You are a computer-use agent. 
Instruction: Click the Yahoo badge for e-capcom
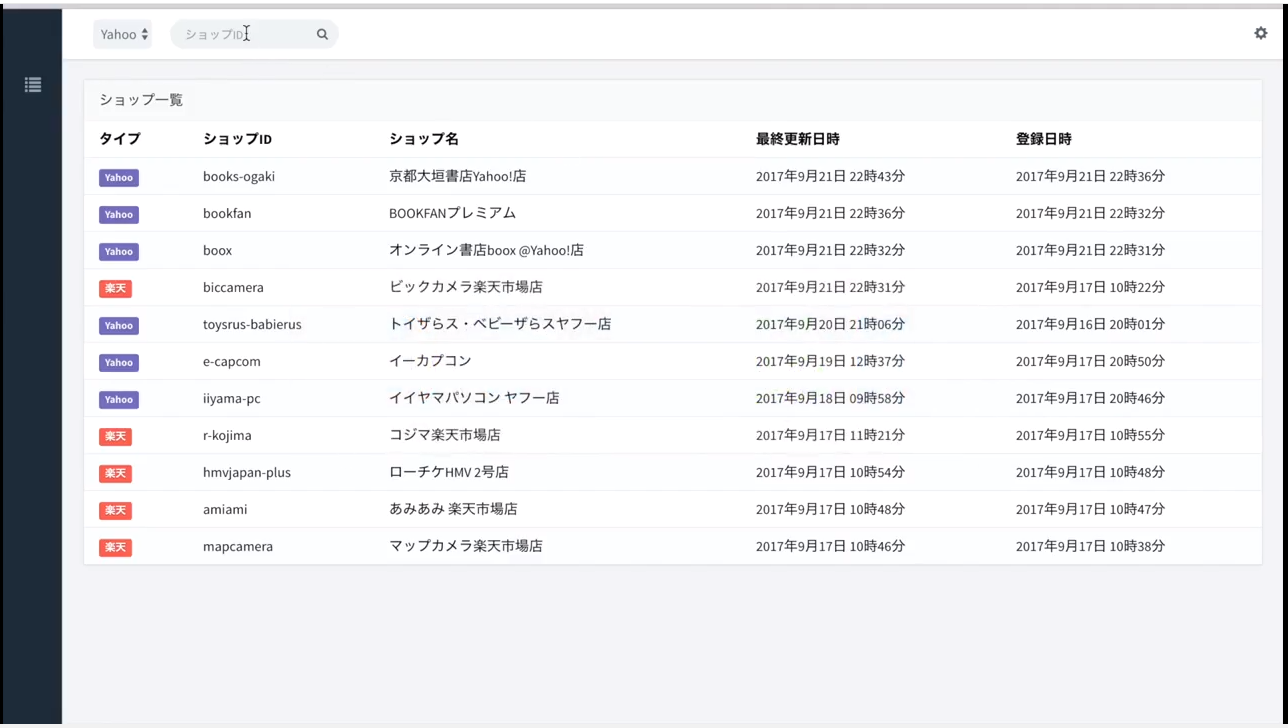pyautogui.click(x=118, y=362)
